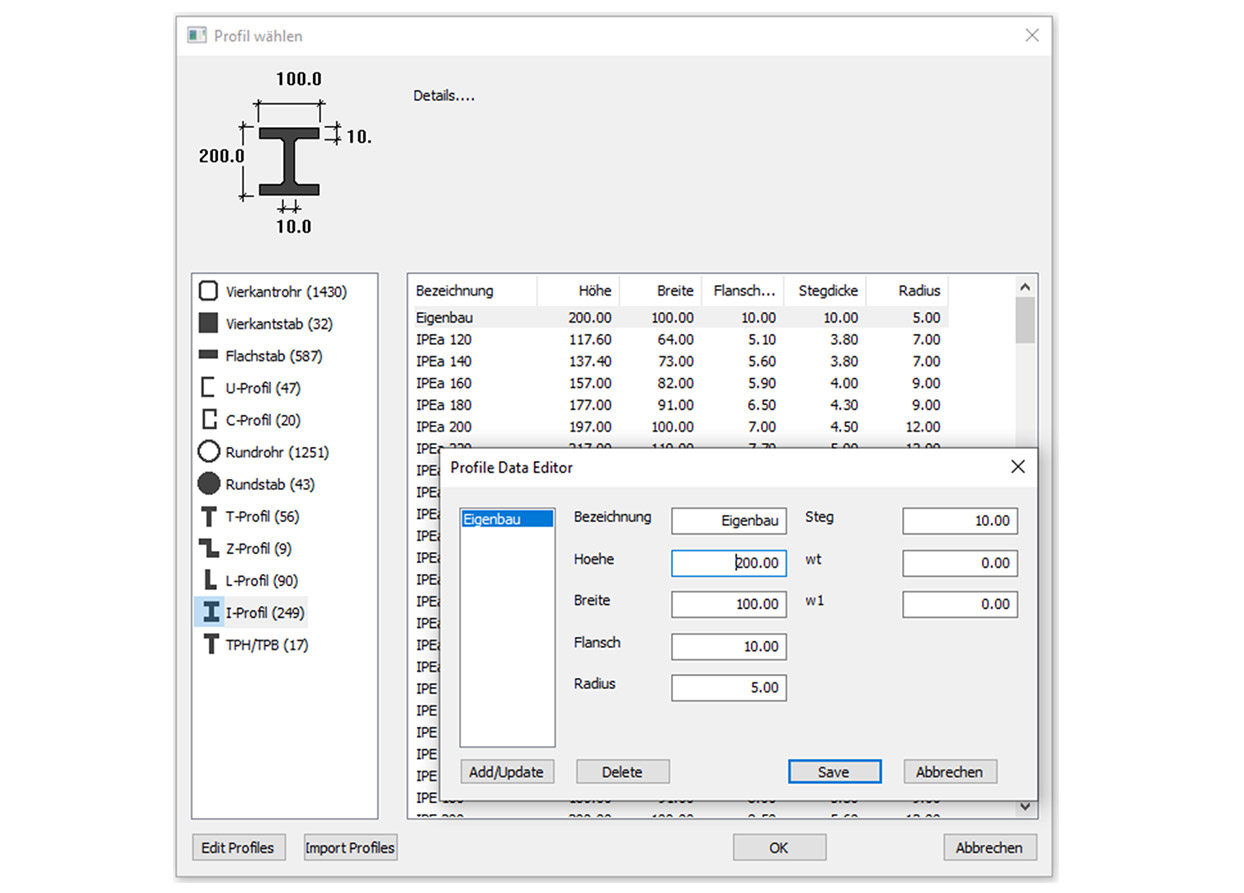1244x893 pixels.
Task: Select the Vierkantstab filled square icon
Action: (x=208, y=323)
